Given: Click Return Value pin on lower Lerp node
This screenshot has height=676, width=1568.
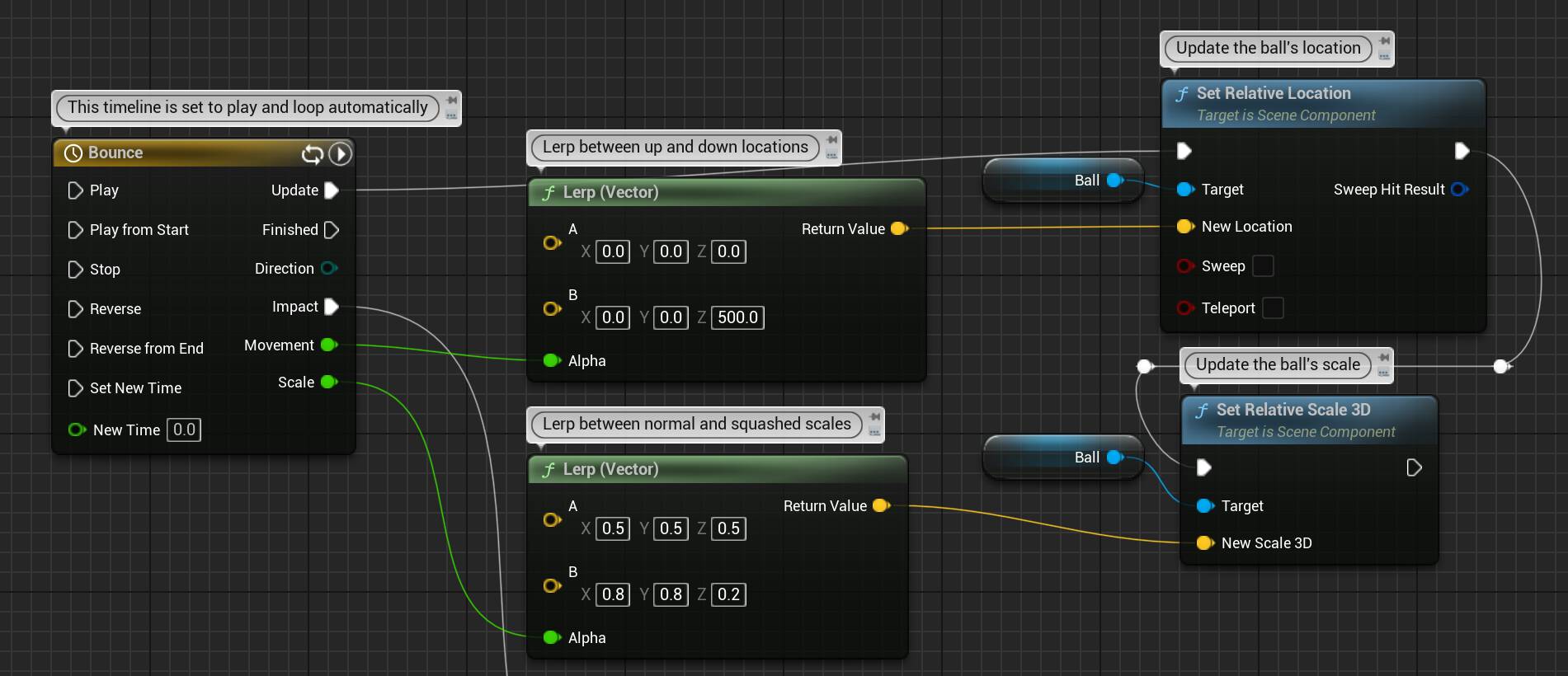Looking at the screenshot, I should [882, 505].
